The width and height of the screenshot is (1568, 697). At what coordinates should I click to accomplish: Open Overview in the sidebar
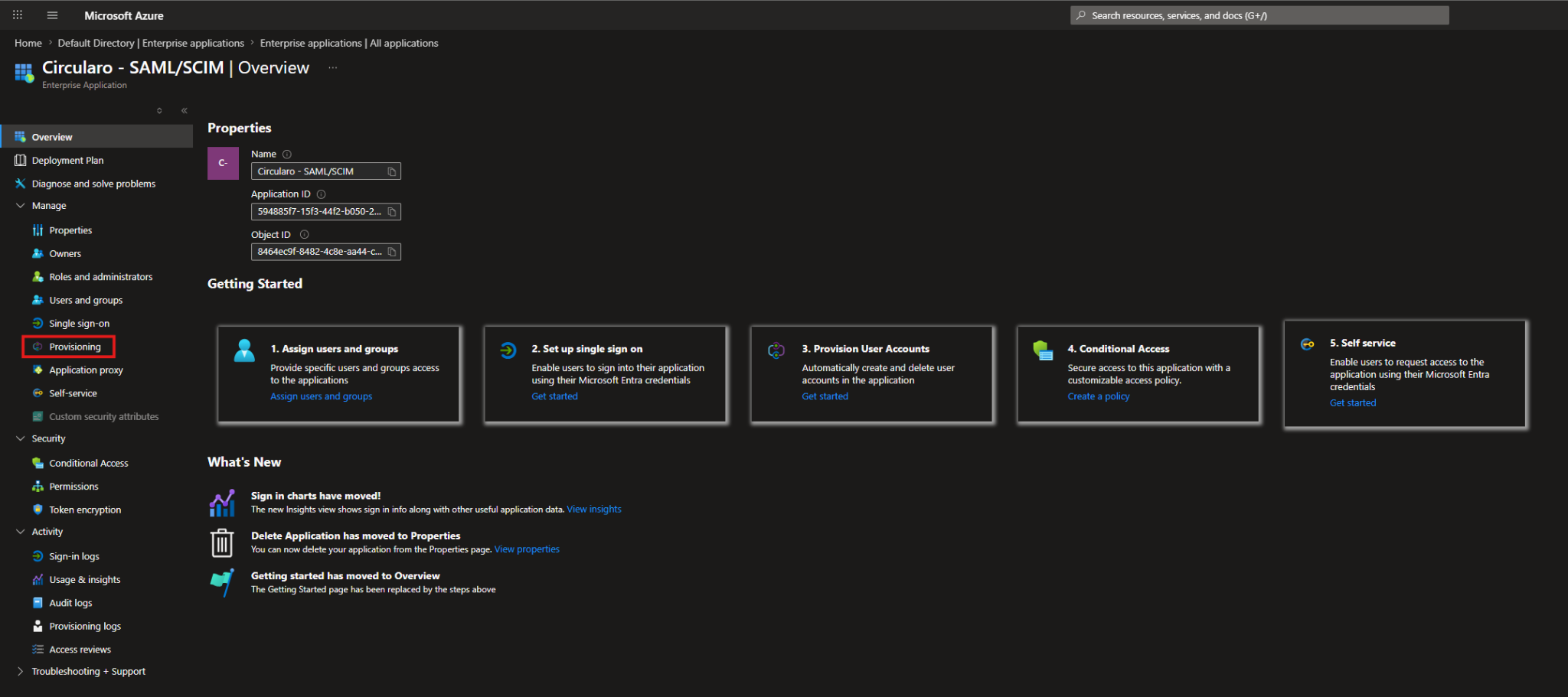(x=96, y=137)
